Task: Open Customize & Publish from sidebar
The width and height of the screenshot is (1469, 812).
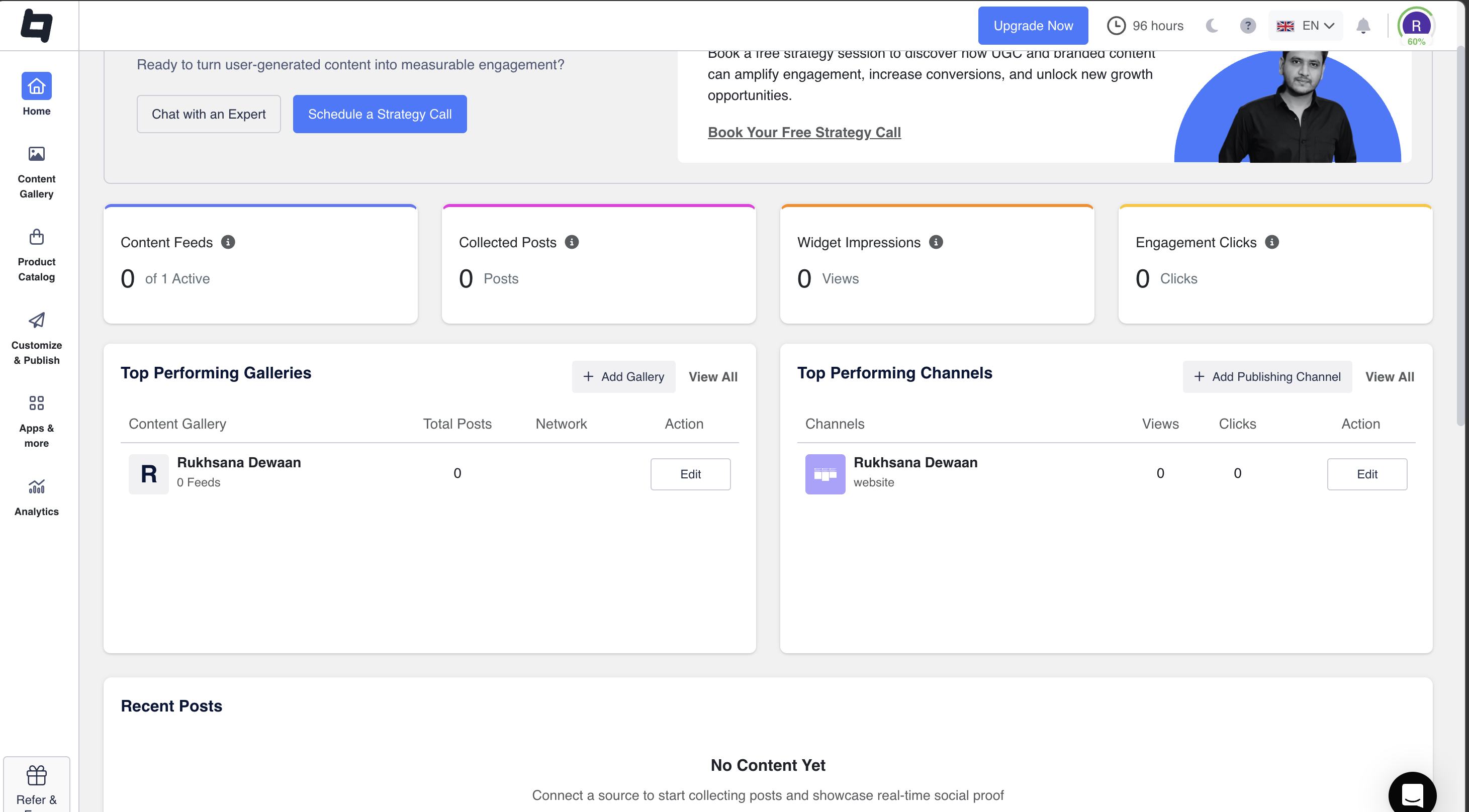Action: click(36, 320)
